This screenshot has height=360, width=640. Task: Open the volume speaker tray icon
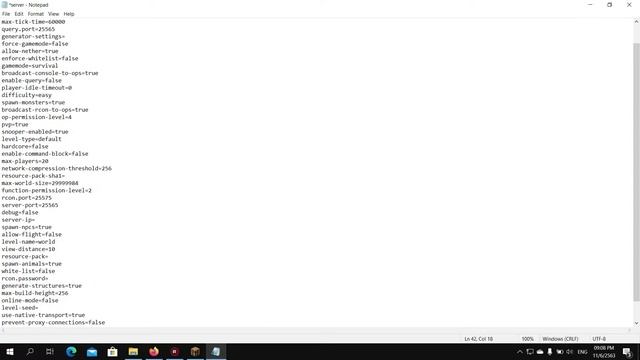click(569, 352)
